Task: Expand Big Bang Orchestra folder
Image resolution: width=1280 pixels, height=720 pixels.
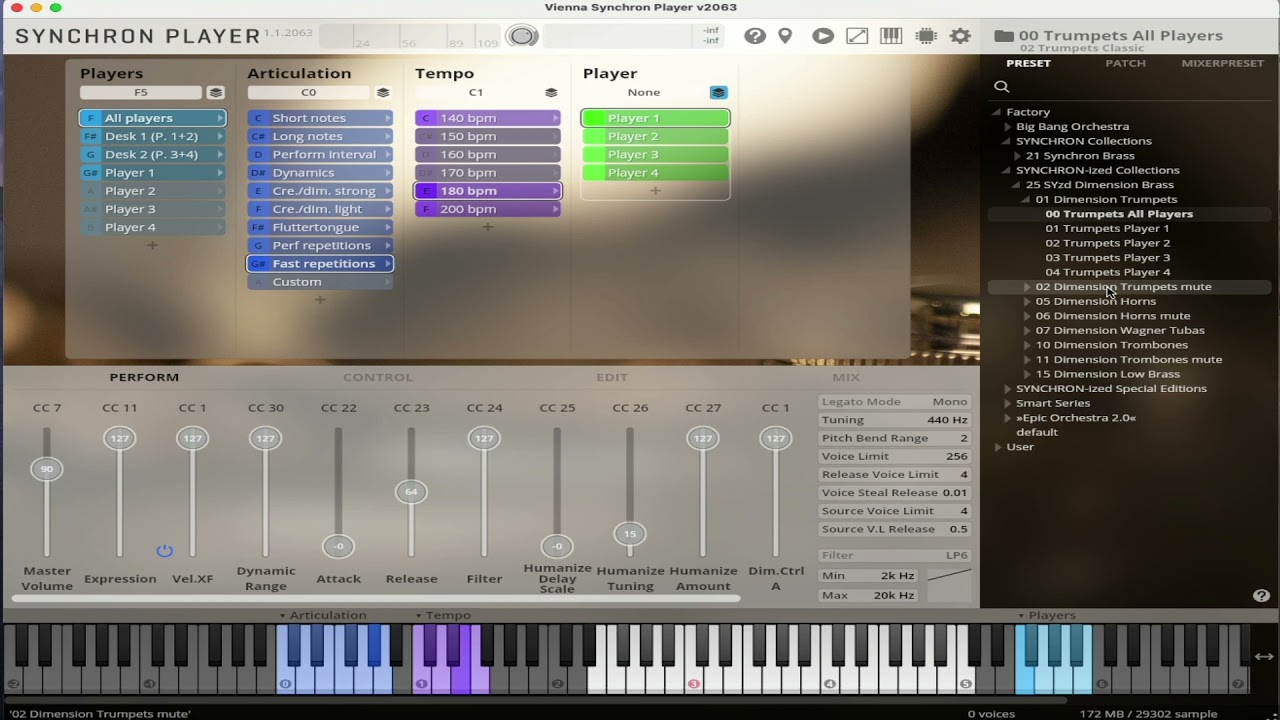Action: 1007,127
